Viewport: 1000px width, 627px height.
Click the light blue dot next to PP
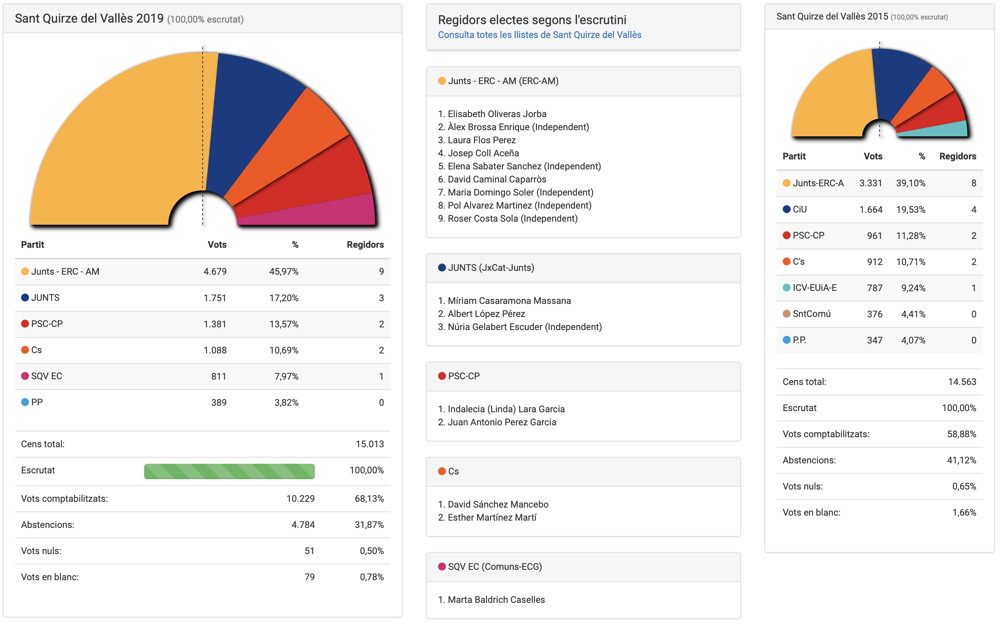25,402
